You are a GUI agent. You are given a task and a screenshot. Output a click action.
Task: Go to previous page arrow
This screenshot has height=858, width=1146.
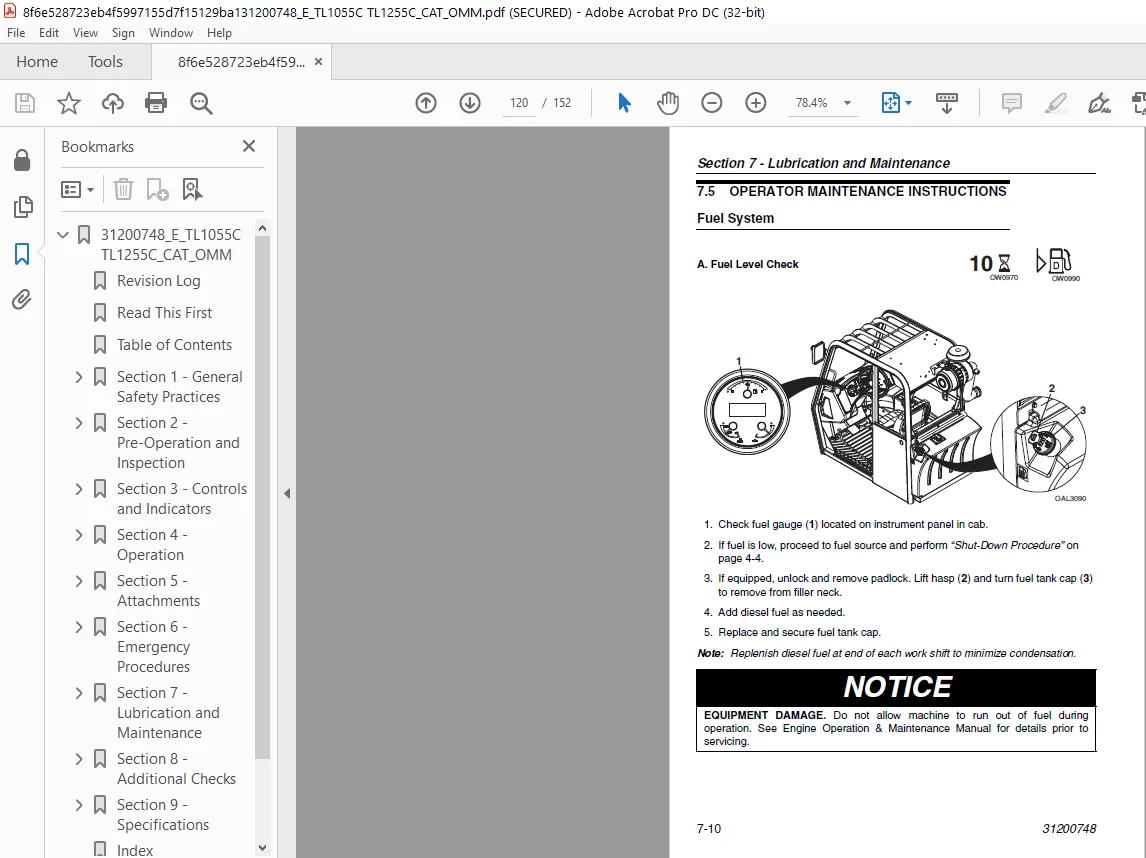(426, 103)
